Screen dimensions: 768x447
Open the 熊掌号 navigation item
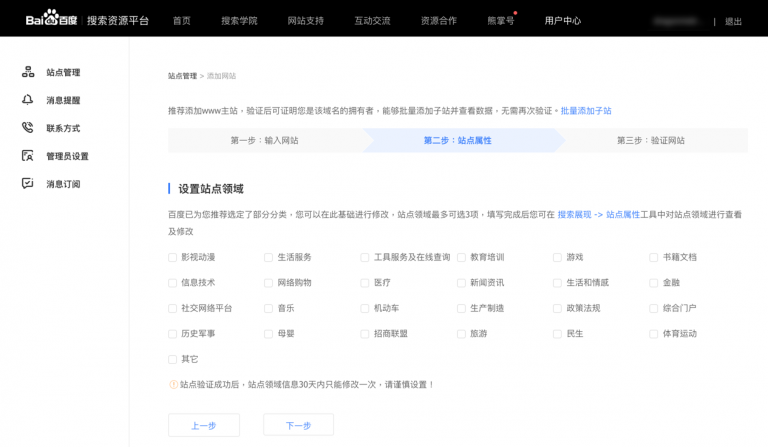(500, 20)
